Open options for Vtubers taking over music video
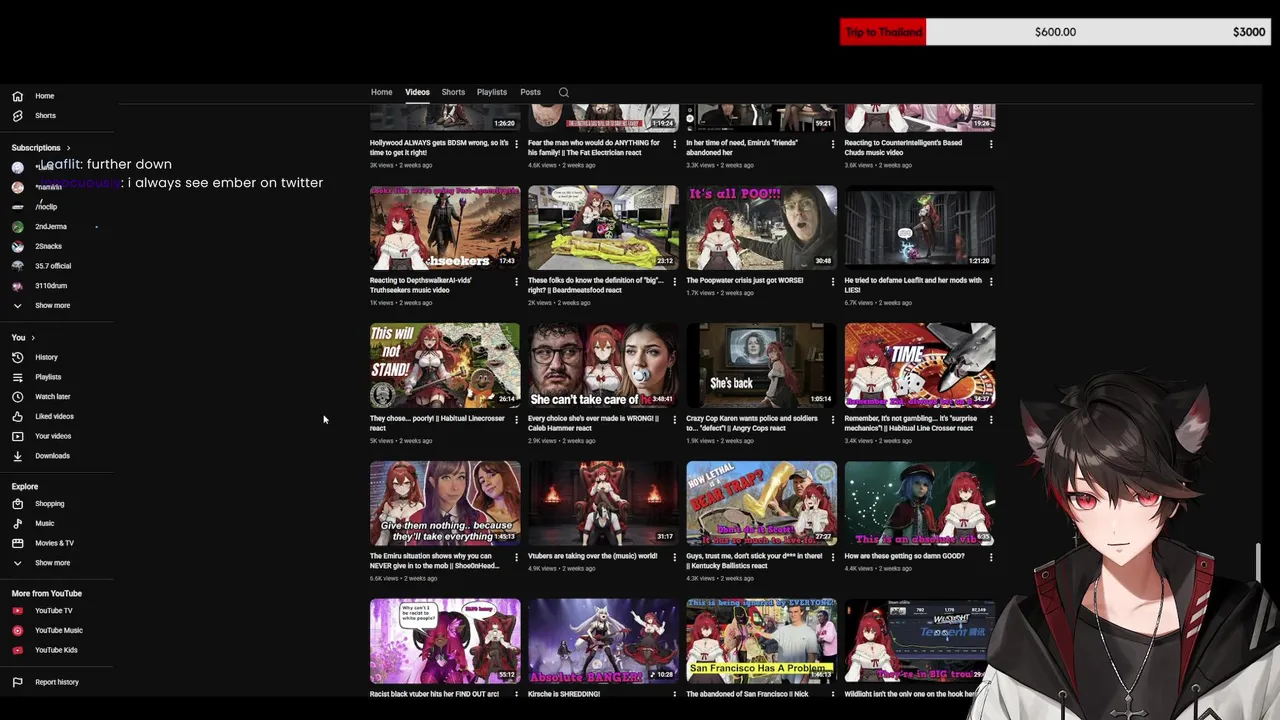 coord(674,557)
